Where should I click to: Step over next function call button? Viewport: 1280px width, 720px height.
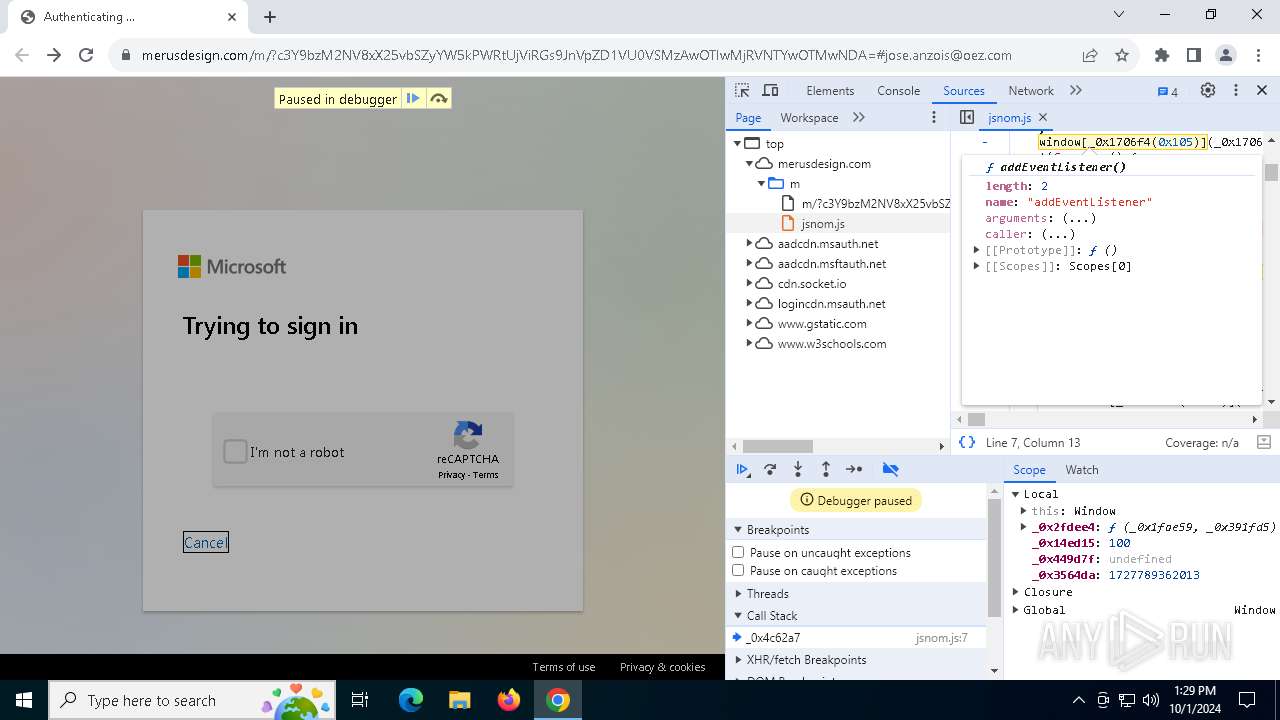tap(770, 469)
